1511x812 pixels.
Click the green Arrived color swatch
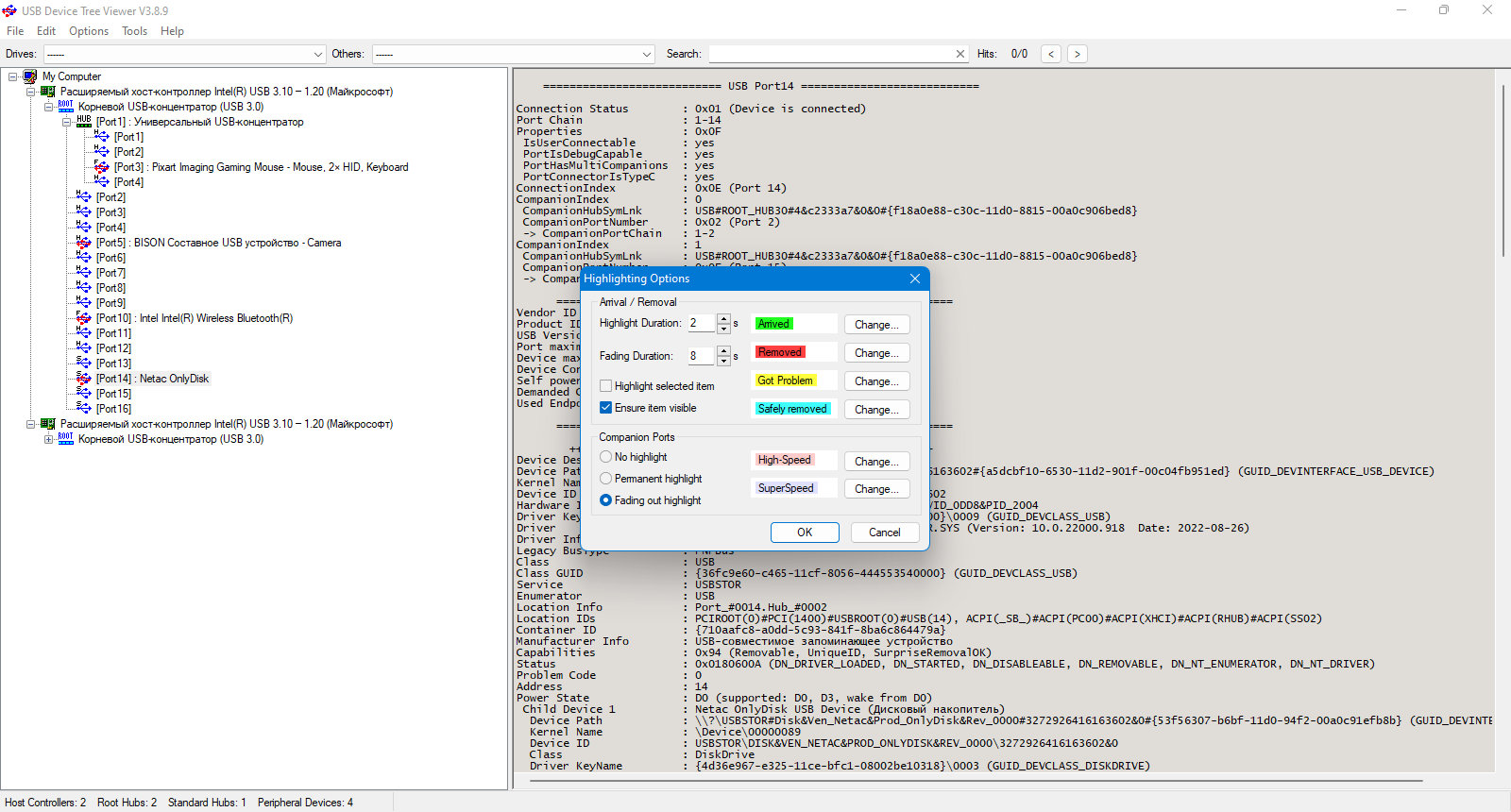(773, 324)
